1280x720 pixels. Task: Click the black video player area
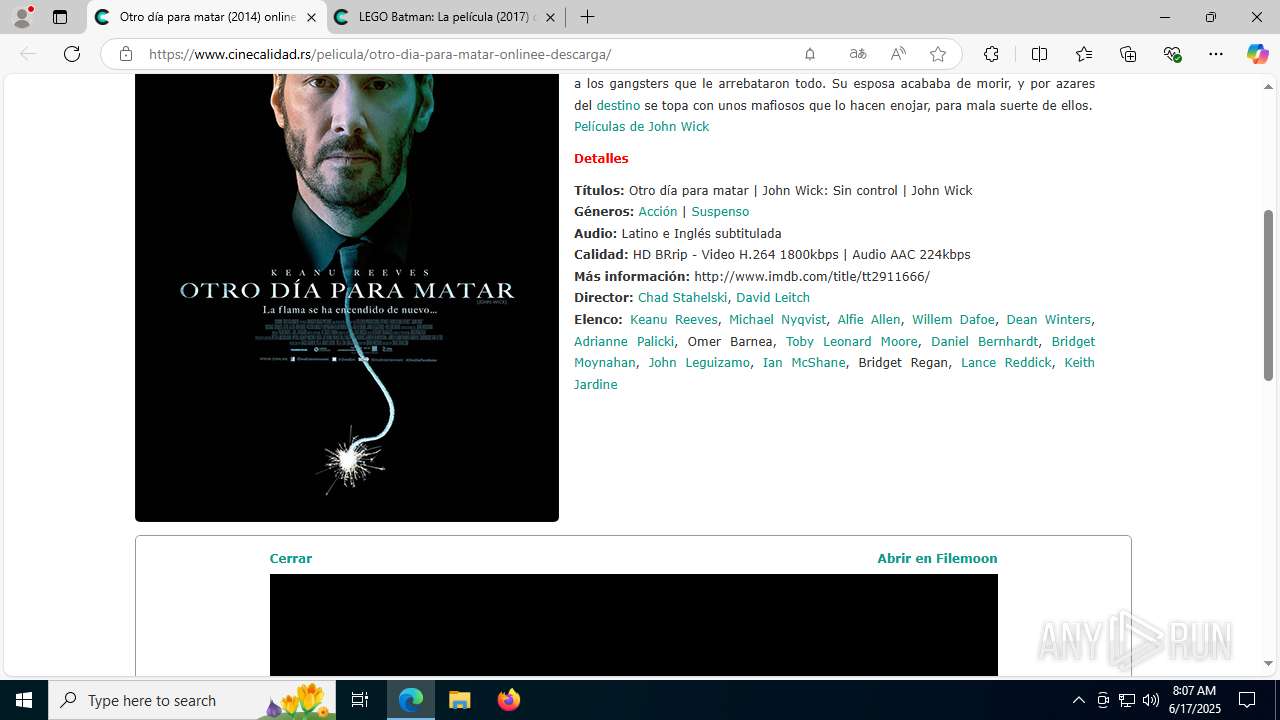click(634, 625)
